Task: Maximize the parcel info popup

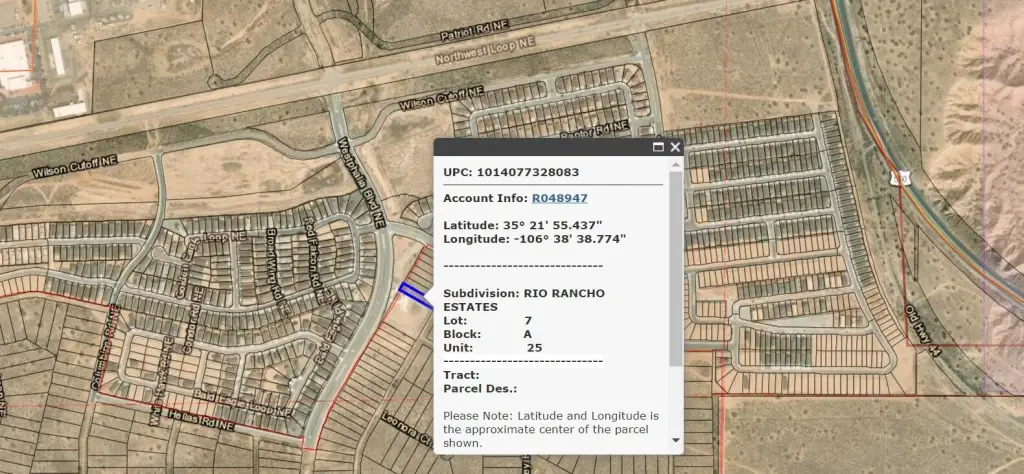Action: click(x=658, y=147)
